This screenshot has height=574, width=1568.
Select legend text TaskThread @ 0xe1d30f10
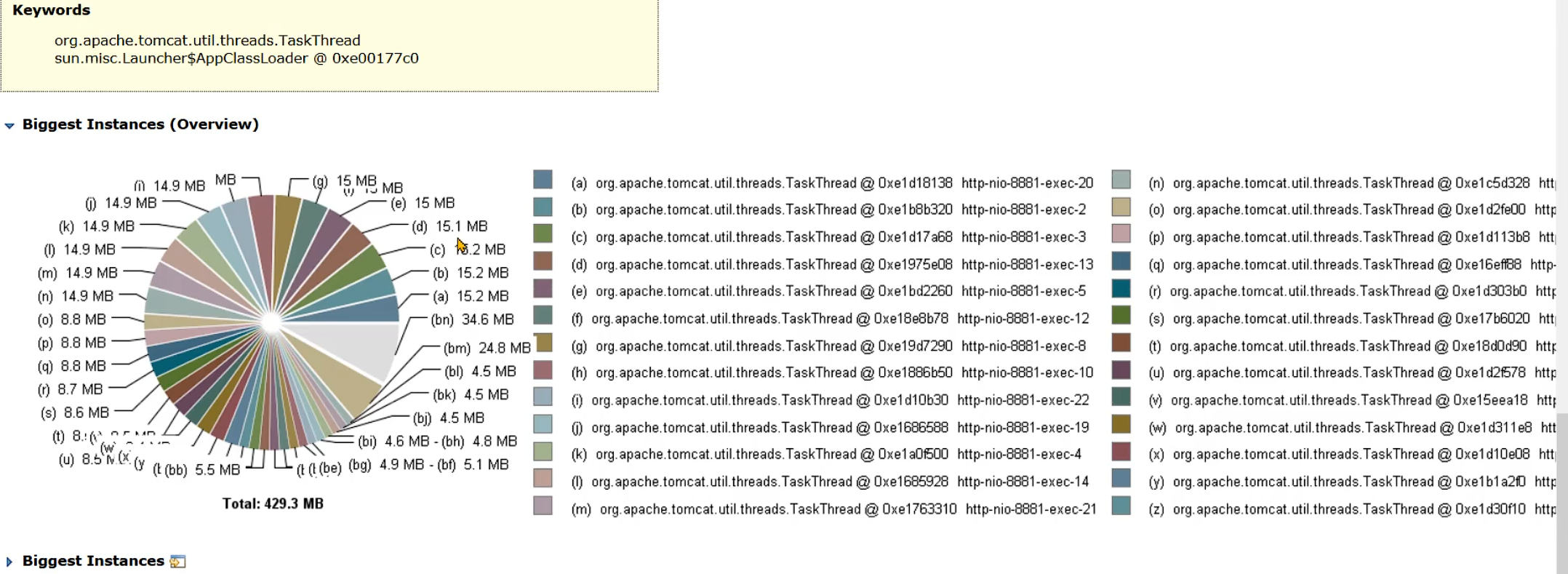1444,509
